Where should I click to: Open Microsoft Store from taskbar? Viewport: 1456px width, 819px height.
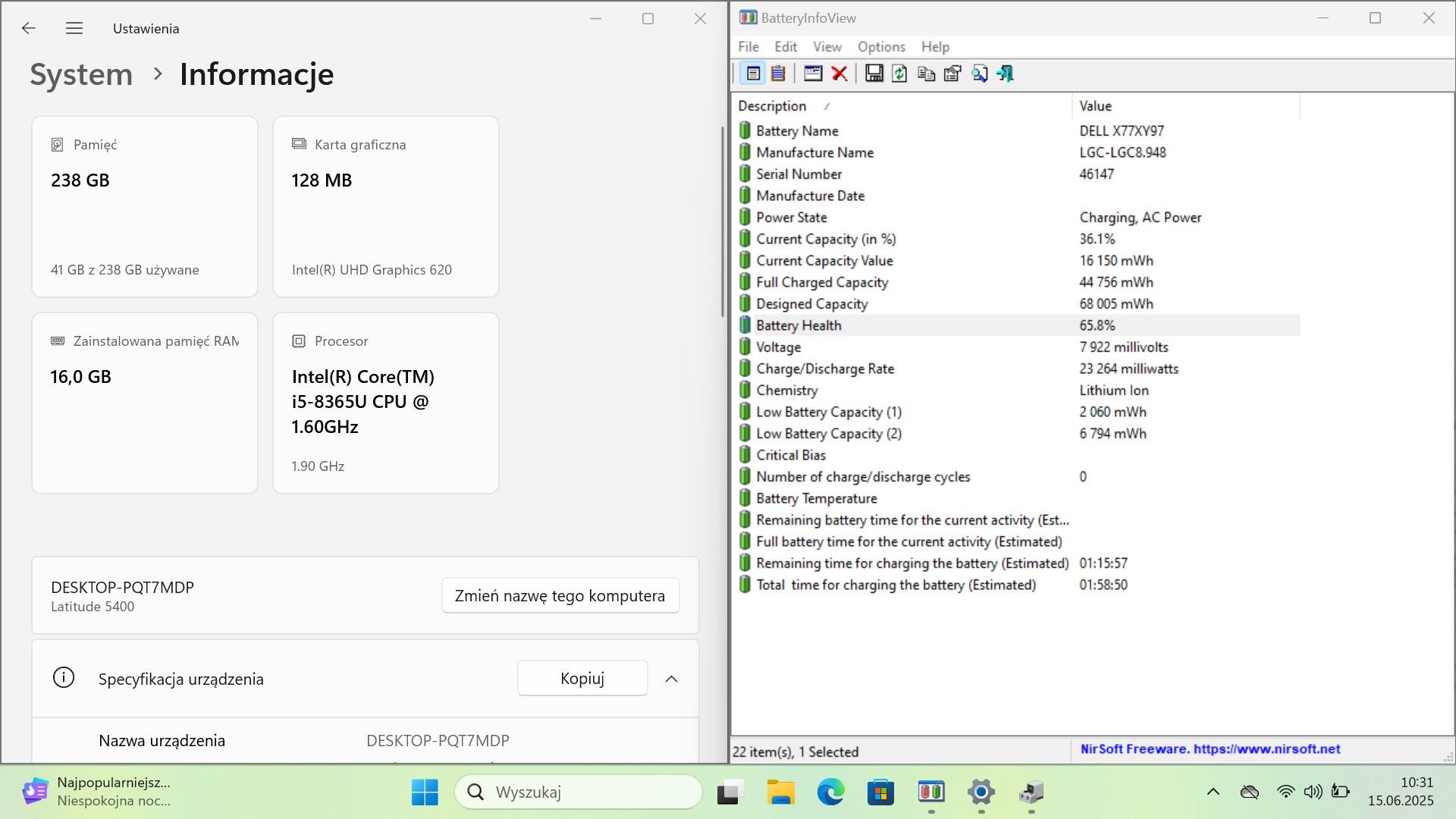tap(880, 792)
